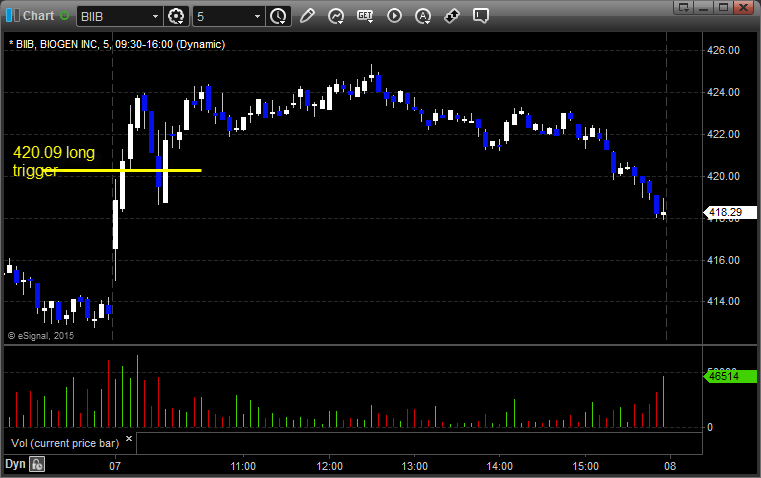Screen dimensions: 761x478
Task: Click the bar replay play button
Action: coord(394,16)
